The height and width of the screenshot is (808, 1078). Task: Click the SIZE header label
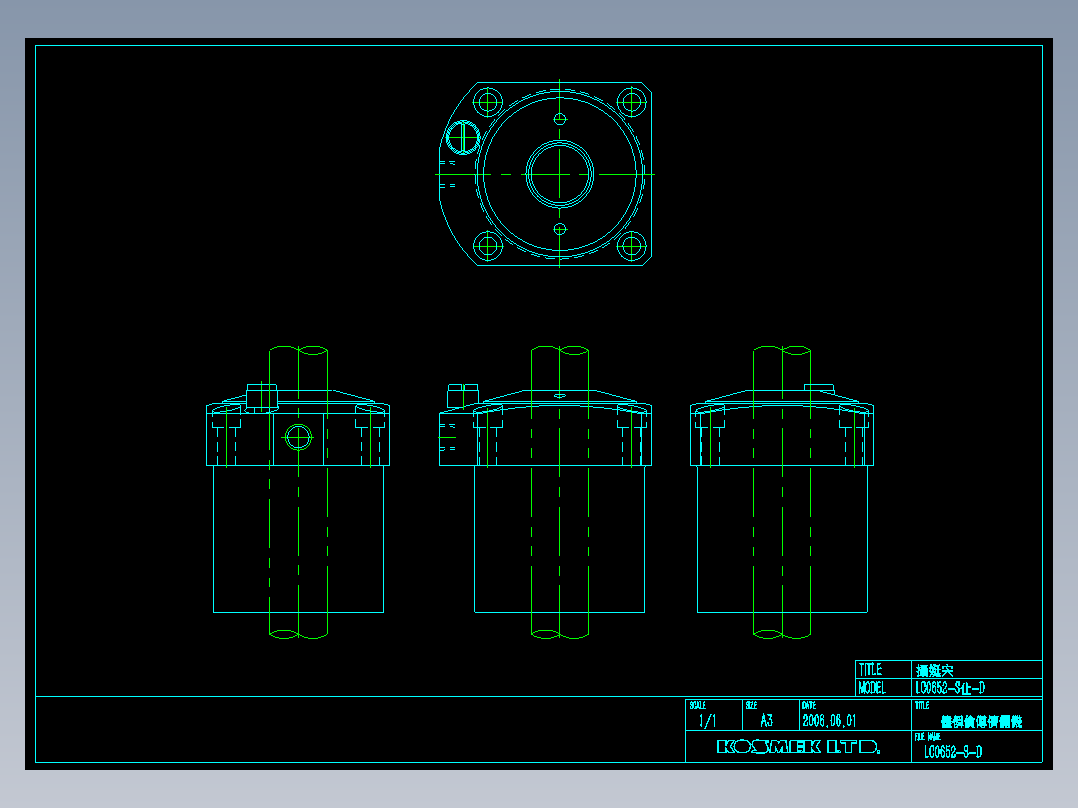click(x=751, y=706)
